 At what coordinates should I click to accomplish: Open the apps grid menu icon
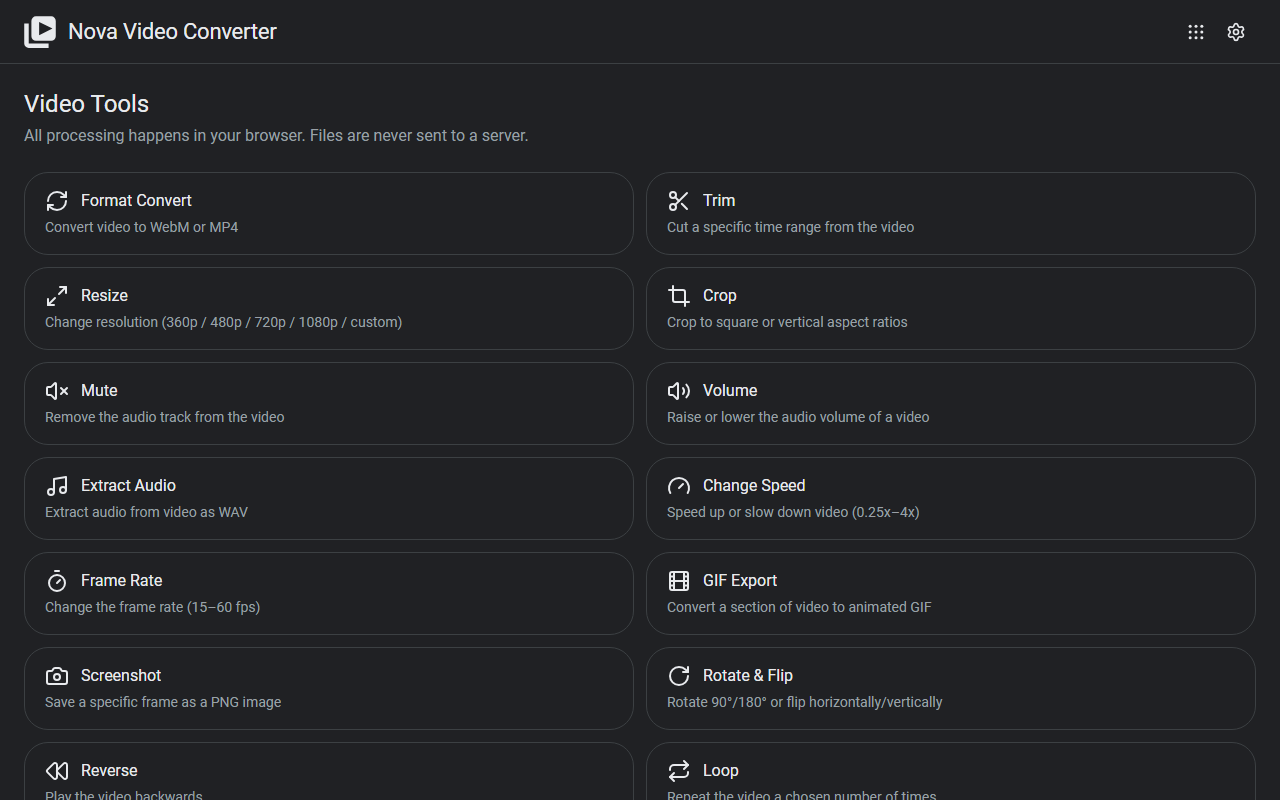pyautogui.click(x=1196, y=32)
